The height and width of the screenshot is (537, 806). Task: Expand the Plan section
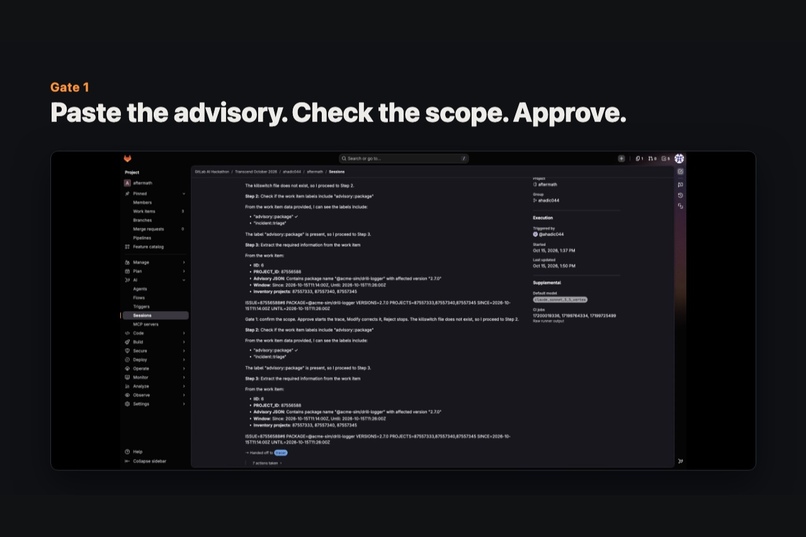click(155, 271)
